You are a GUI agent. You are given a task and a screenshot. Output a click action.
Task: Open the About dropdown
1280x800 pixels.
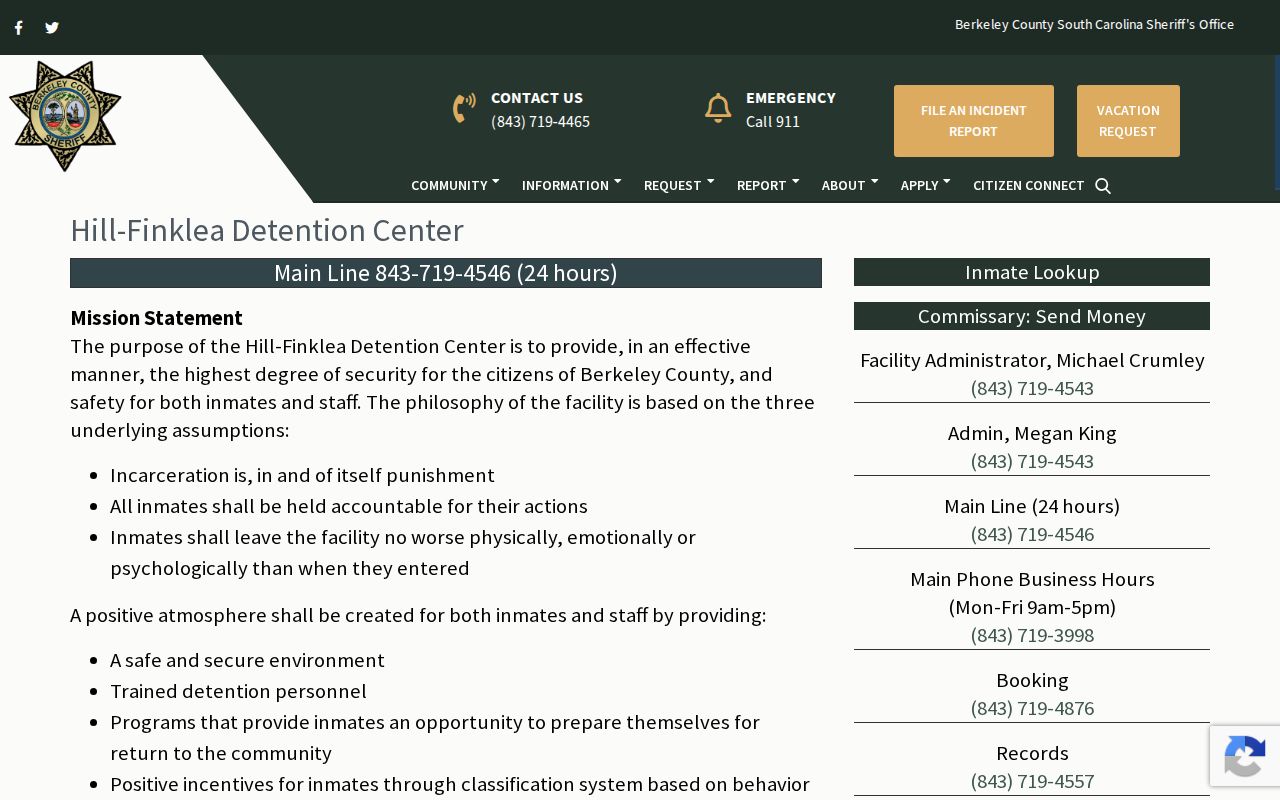coord(850,185)
